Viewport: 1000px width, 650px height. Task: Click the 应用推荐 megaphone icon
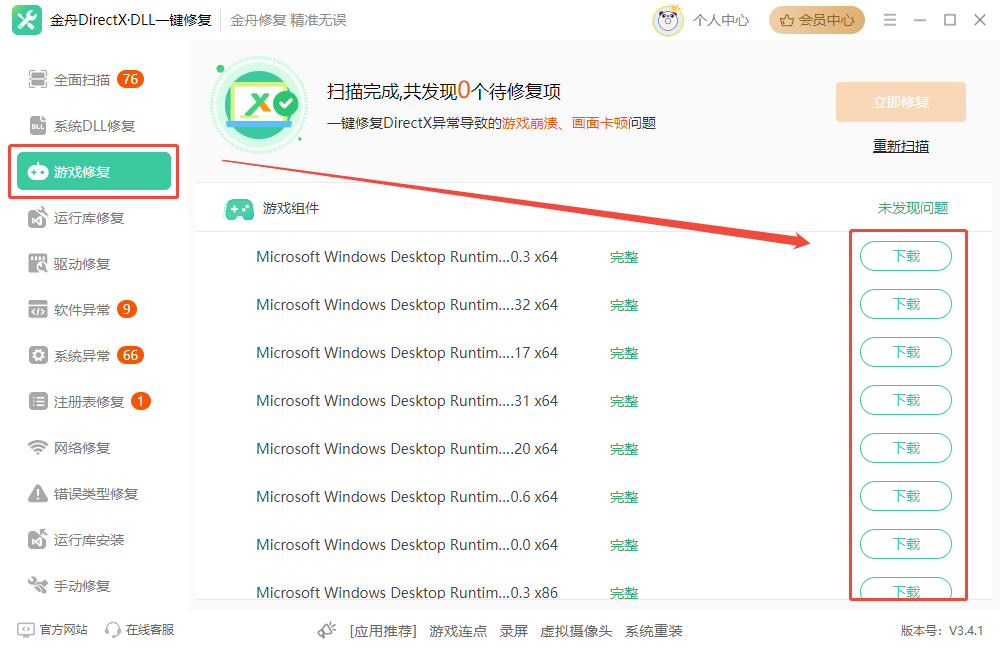click(x=327, y=631)
